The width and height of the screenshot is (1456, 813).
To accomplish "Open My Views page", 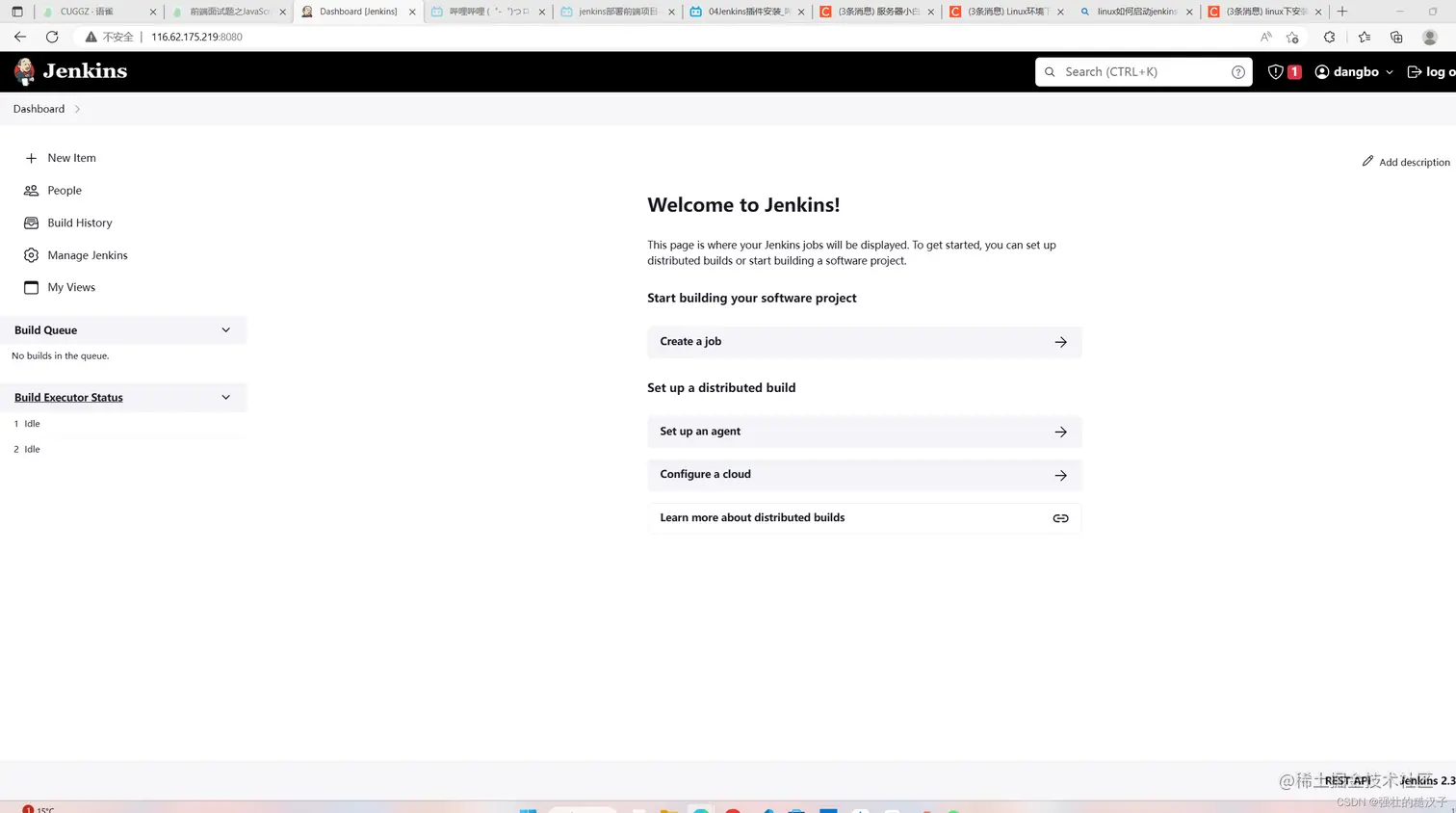I will 71,287.
